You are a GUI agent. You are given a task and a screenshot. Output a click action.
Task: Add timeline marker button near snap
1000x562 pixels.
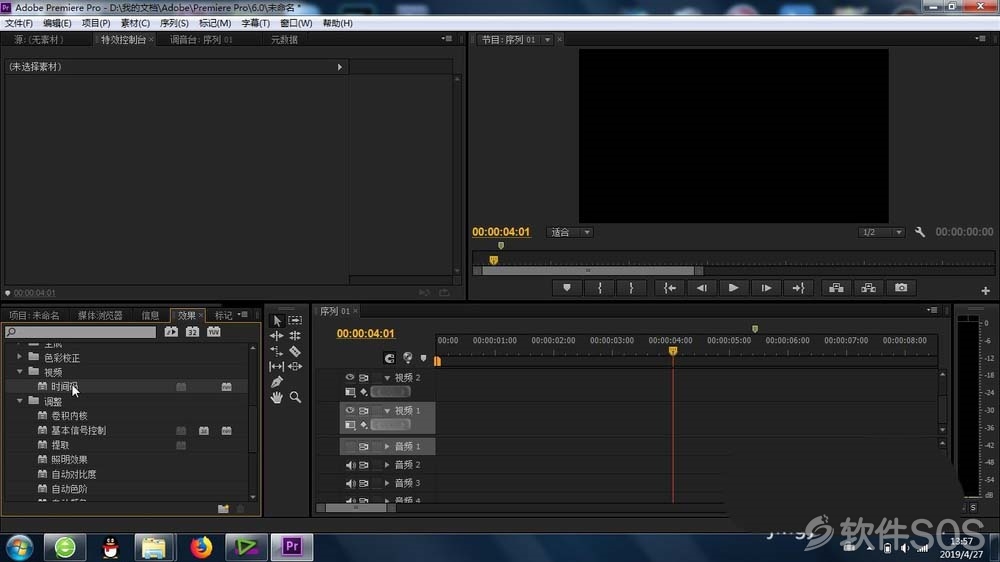pyautogui.click(x=423, y=359)
